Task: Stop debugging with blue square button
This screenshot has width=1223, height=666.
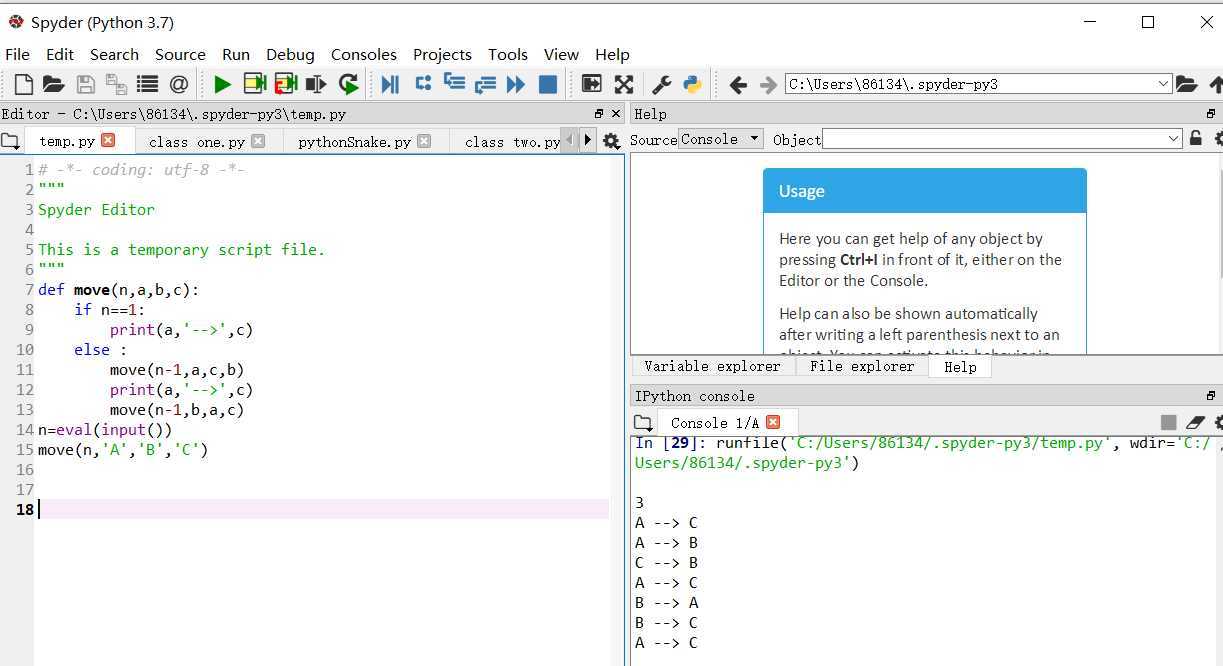Action: (547, 85)
